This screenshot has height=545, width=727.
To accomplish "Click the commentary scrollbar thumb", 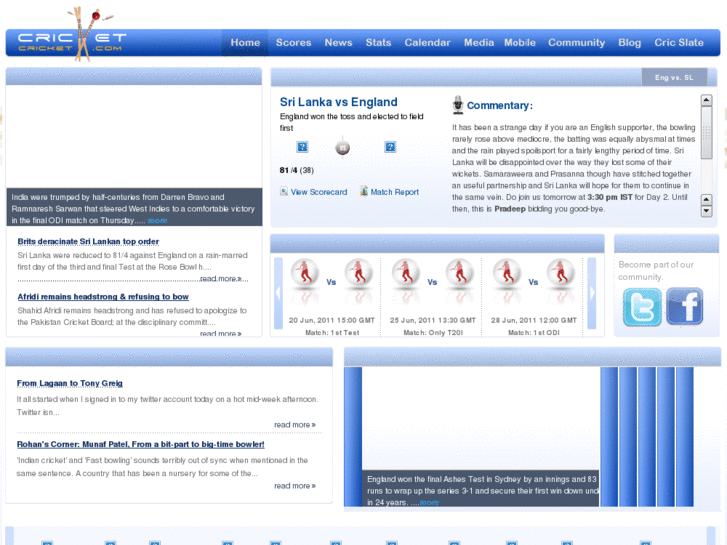I will [706, 133].
